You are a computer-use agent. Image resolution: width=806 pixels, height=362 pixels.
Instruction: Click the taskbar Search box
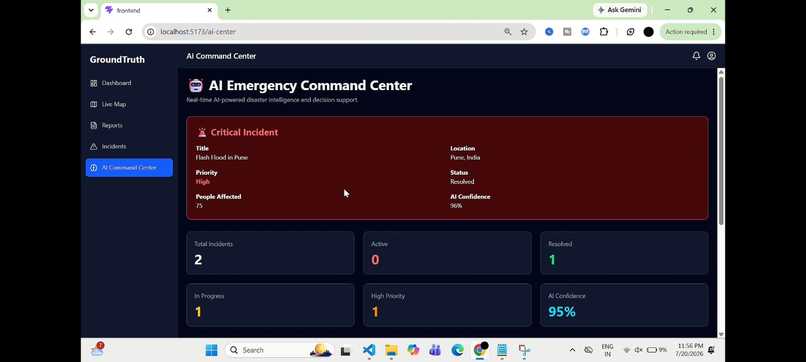(x=280, y=350)
